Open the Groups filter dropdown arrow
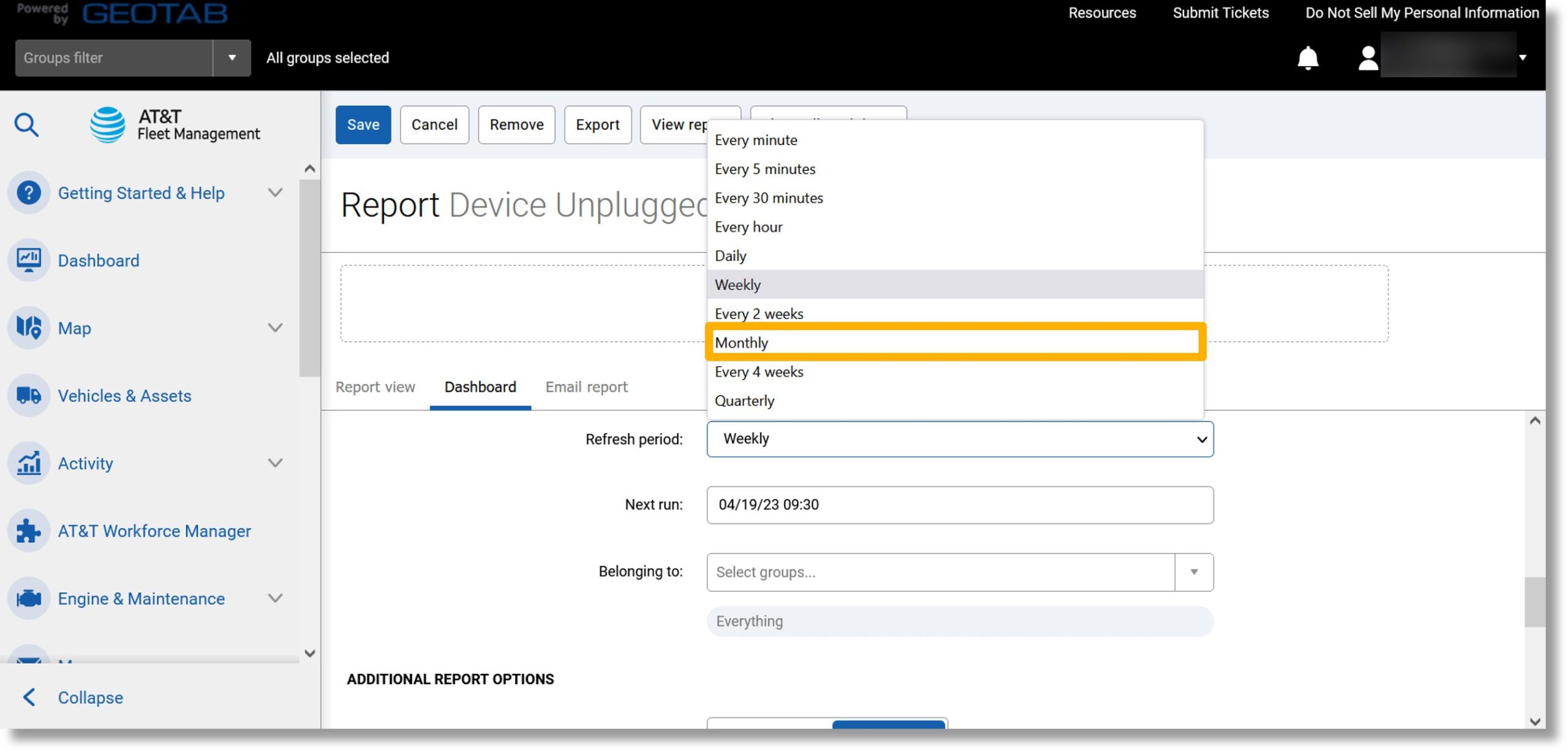1568x751 pixels. [x=232, y=58]
